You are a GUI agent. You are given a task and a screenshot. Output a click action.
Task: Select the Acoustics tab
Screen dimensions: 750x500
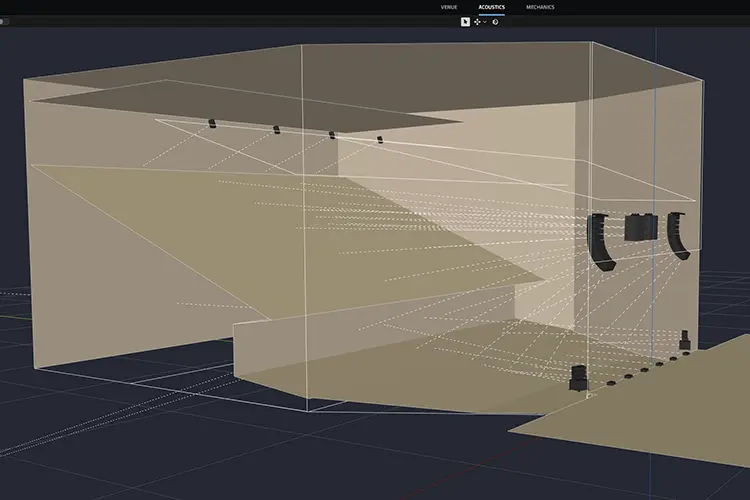coord(491,7)
